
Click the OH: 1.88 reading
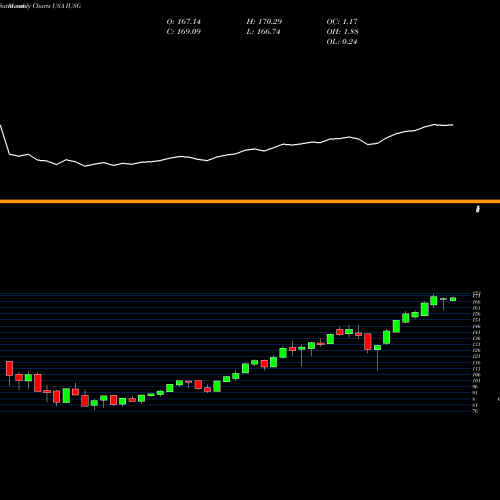click(343, 32)
